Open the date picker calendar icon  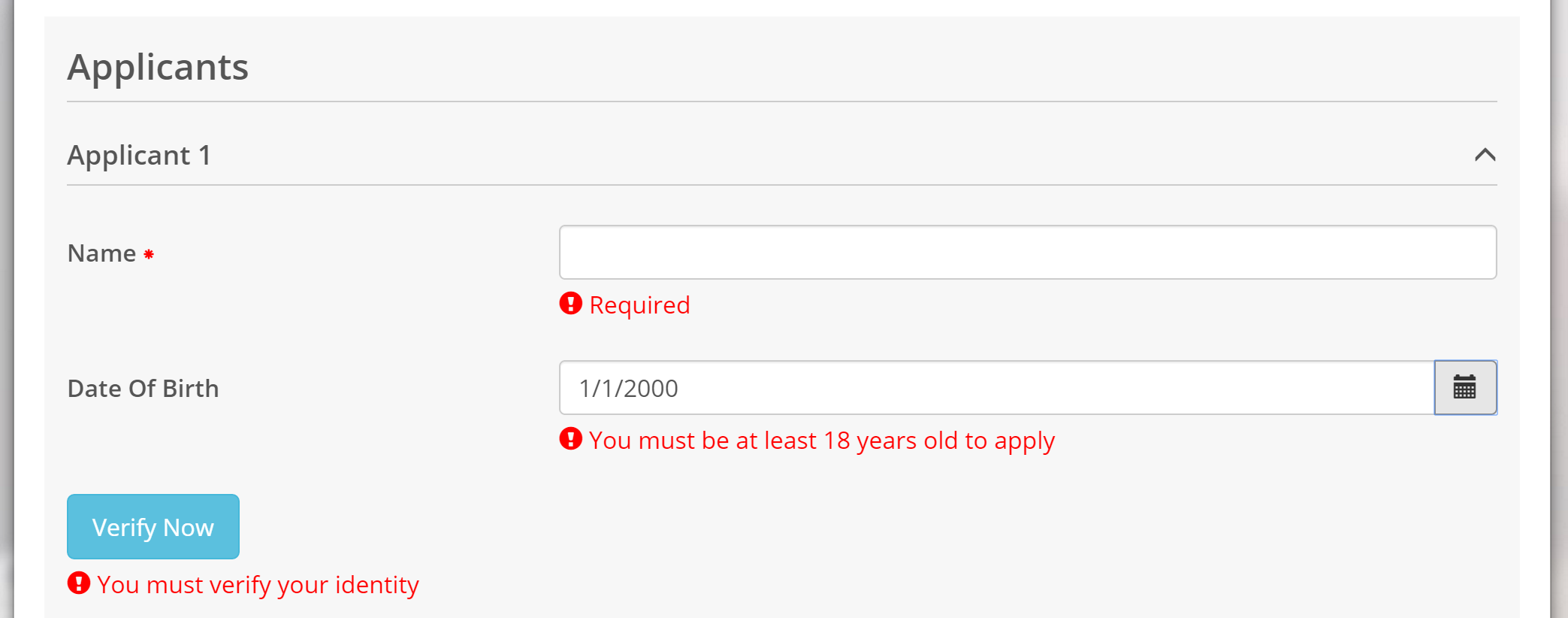click(x=1465, y=388)
